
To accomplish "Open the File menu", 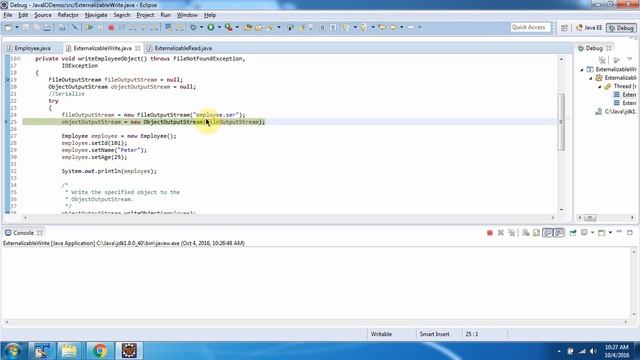I will (8, 15).
